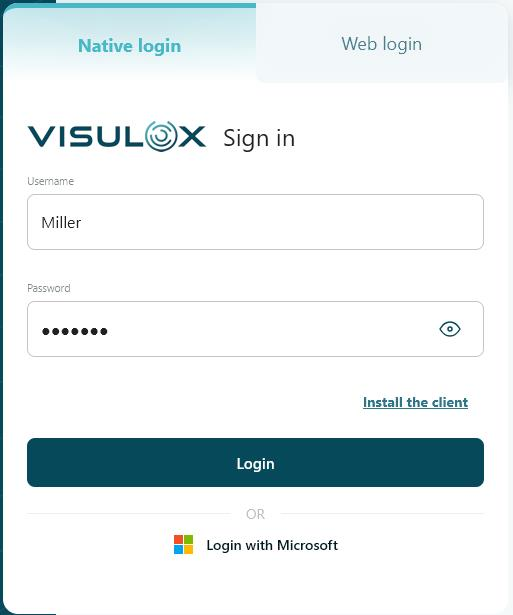Click the Sign in heading
Viewport: 513px width, 615px height.
[259, 138]
